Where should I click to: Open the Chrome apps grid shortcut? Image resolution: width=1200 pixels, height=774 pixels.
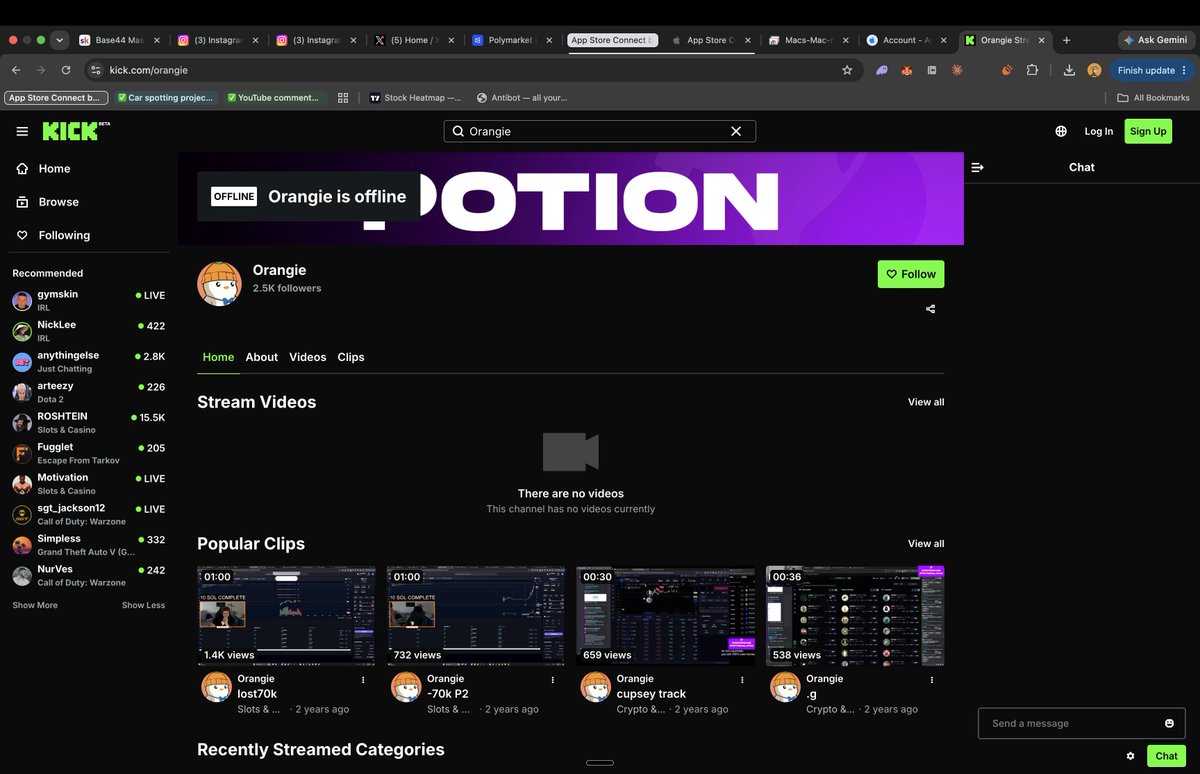tap(343, 98)
